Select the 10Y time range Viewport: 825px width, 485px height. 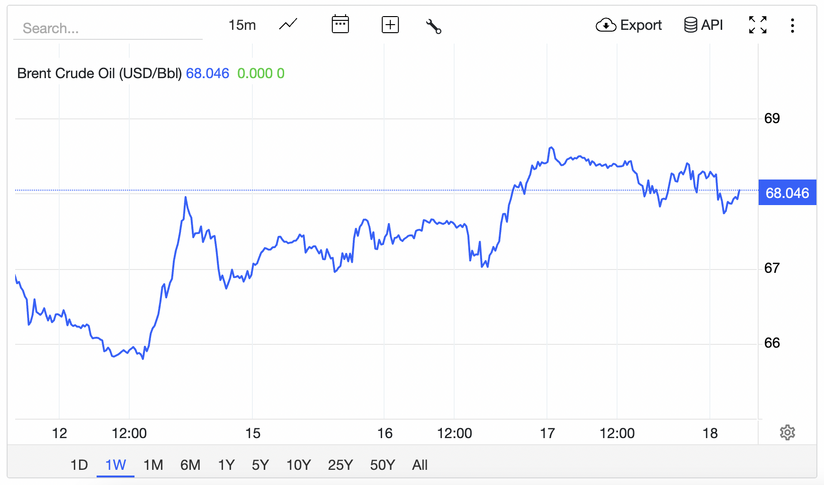(x=298, y=465)
